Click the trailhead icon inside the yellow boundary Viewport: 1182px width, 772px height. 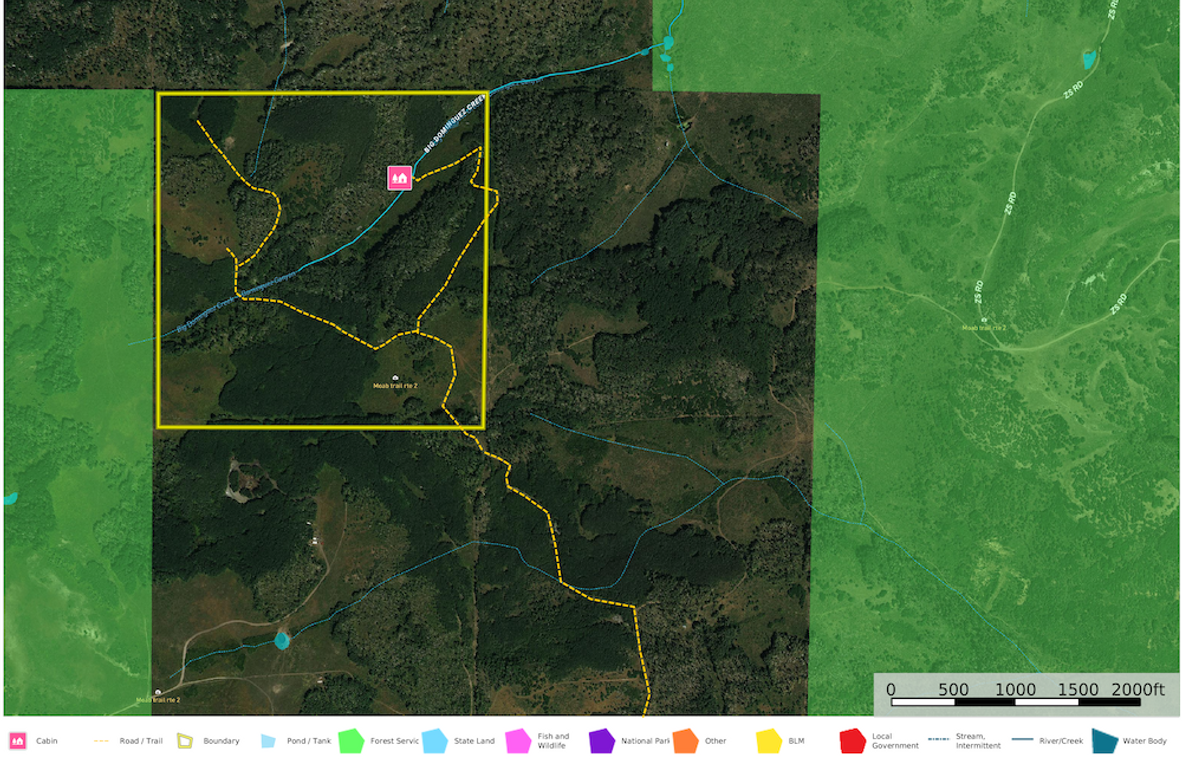[x=395, y=376]
